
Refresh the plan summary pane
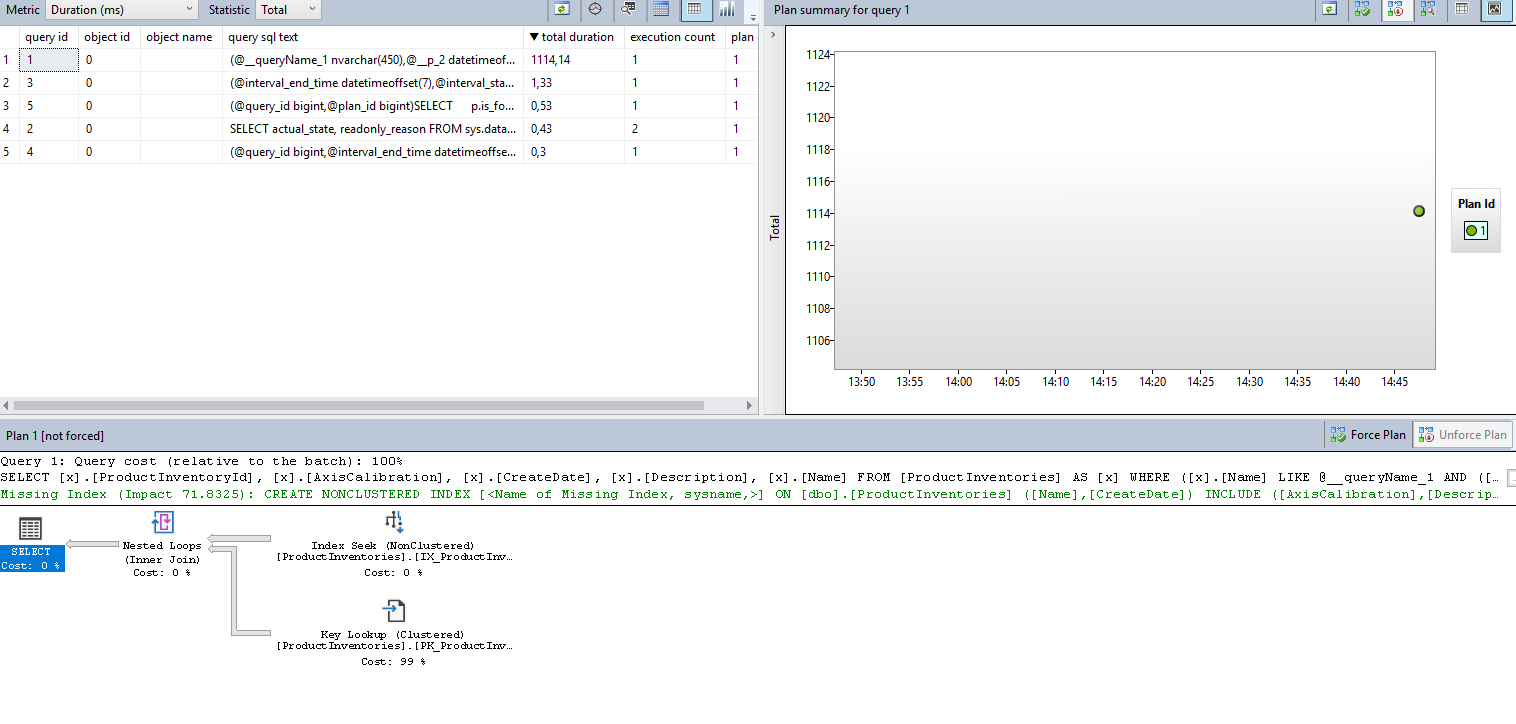click(1329, 10)
